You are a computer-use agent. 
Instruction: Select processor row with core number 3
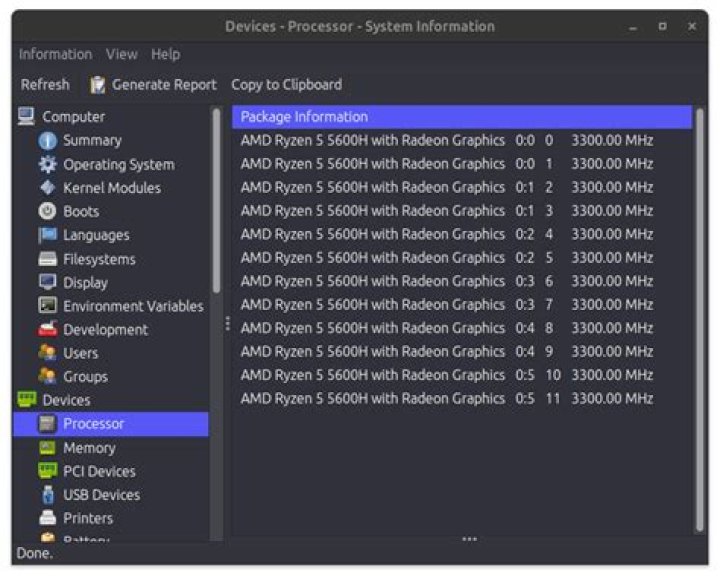[x=461, y=210]
